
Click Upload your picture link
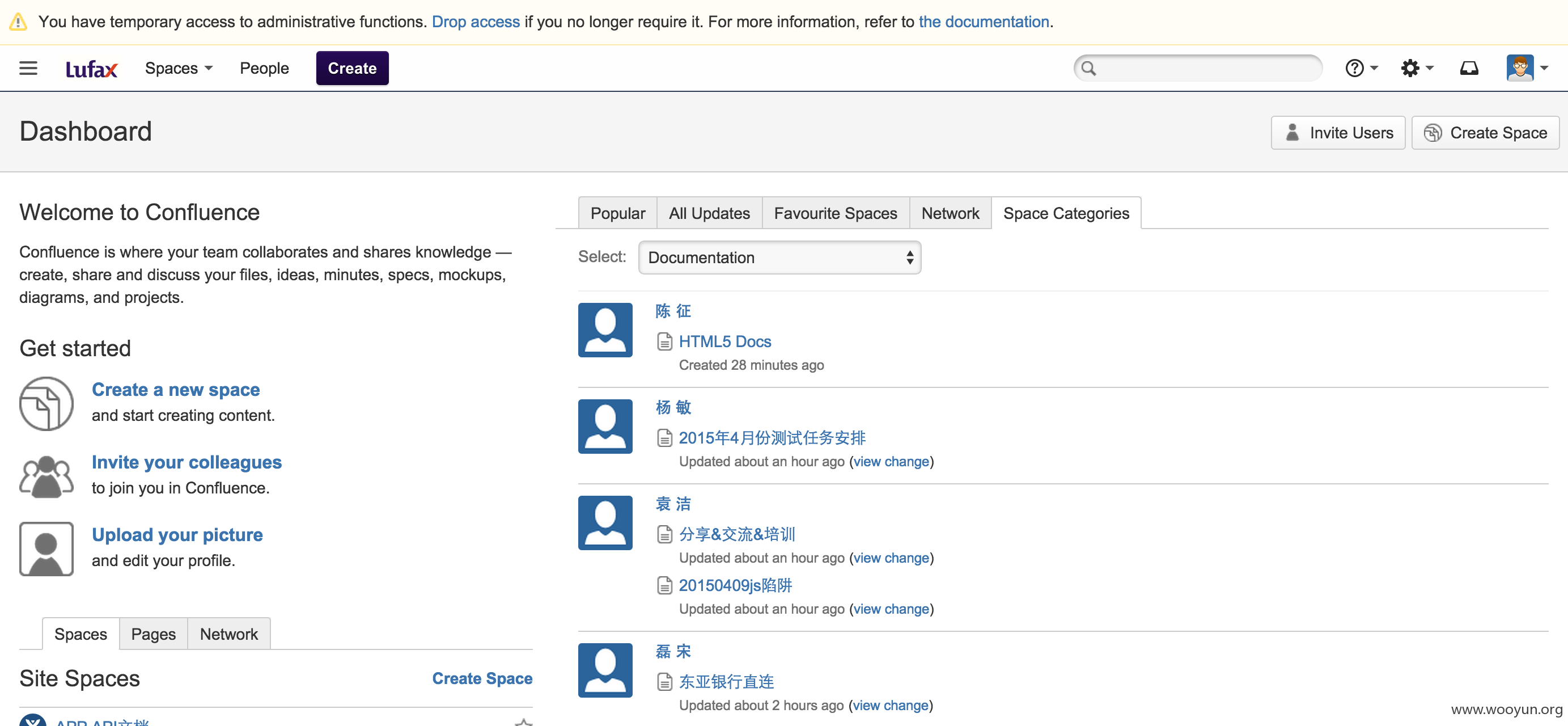[x=177, y=535]
